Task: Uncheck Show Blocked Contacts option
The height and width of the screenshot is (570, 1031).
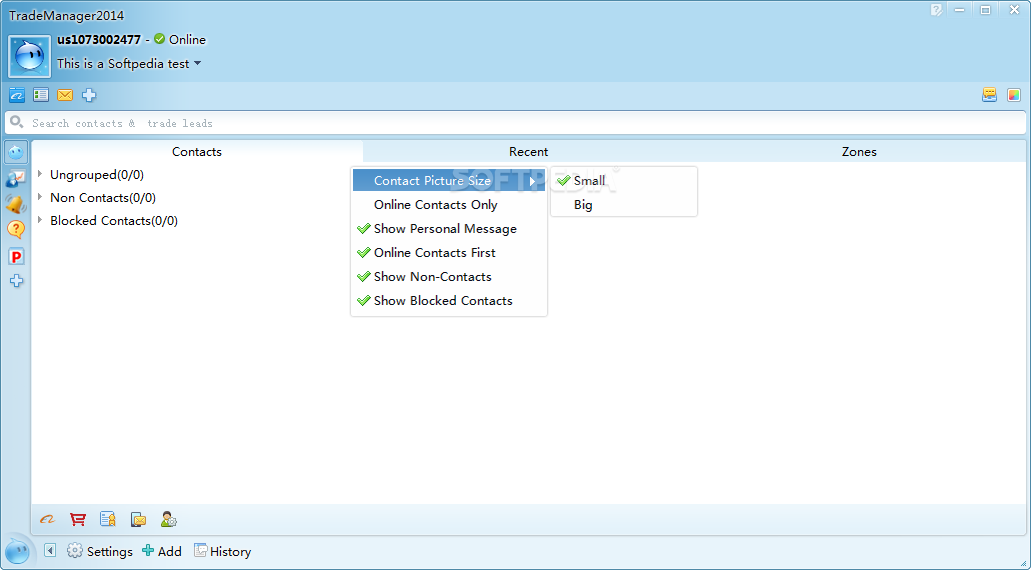Action: click(x=448, y=300)
